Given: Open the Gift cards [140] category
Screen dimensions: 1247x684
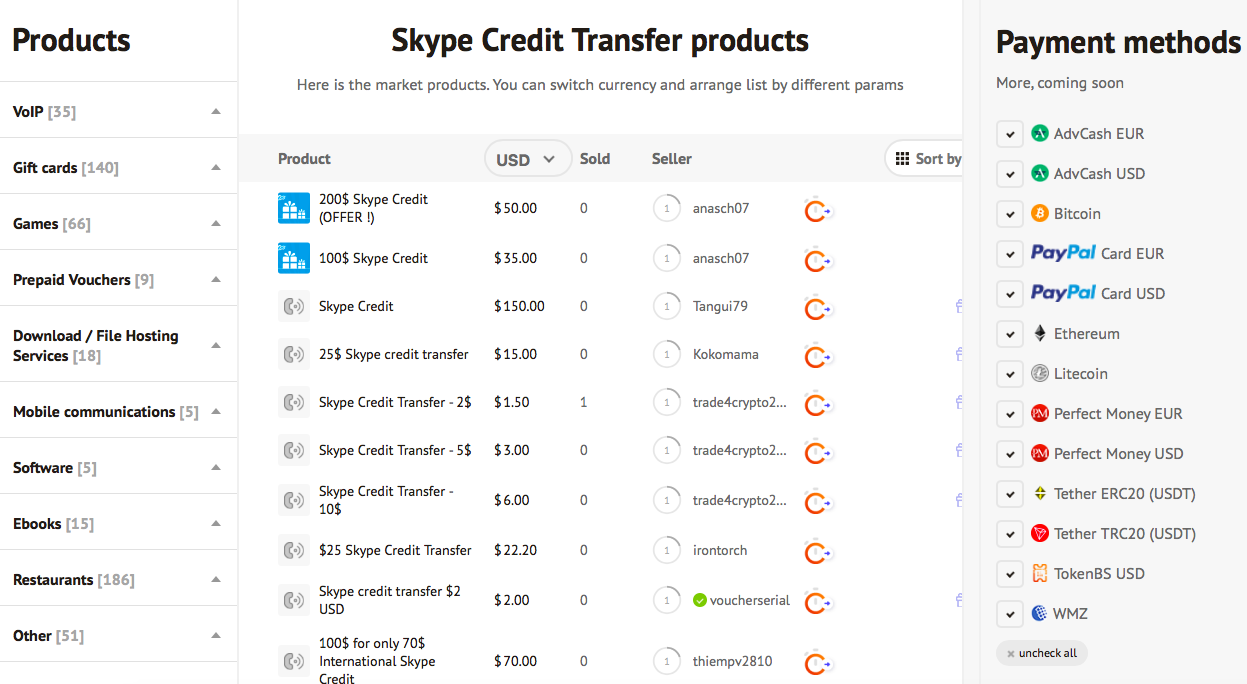Looking at the screenshot, I should (66, 168).
